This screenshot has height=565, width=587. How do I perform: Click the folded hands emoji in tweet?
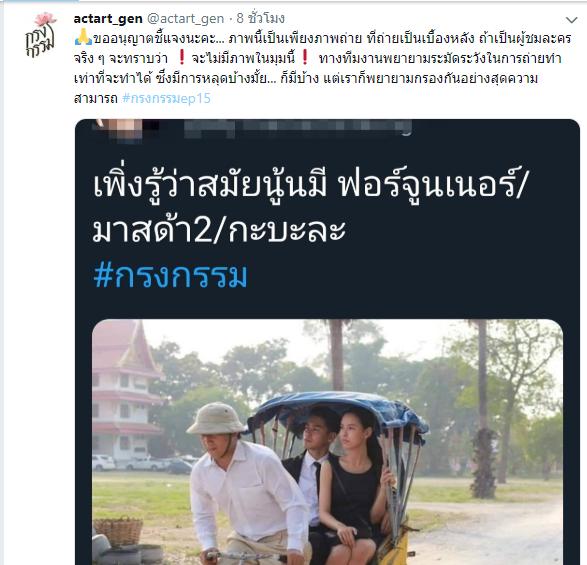coord(83,37)
